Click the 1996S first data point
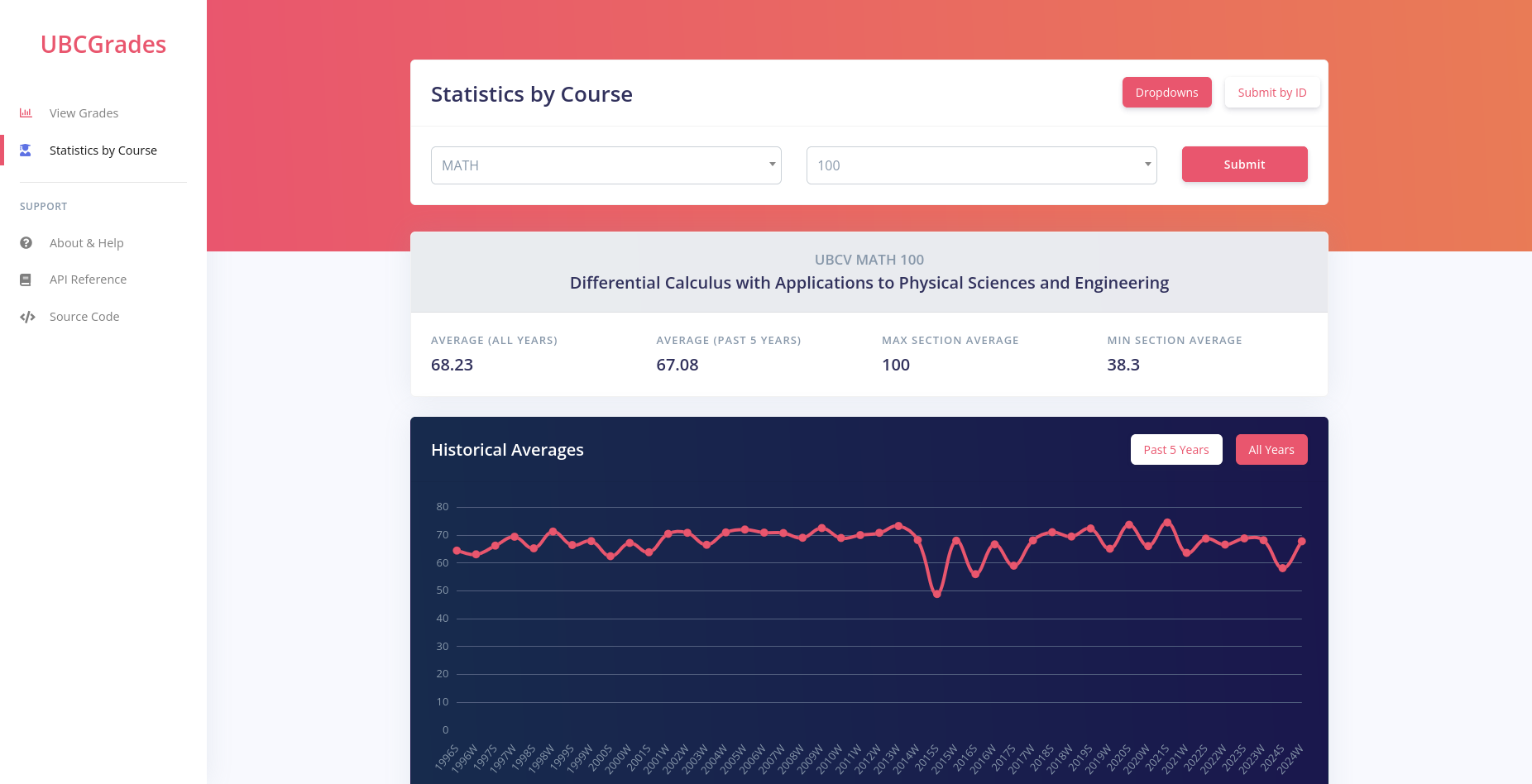 point(457,551)
